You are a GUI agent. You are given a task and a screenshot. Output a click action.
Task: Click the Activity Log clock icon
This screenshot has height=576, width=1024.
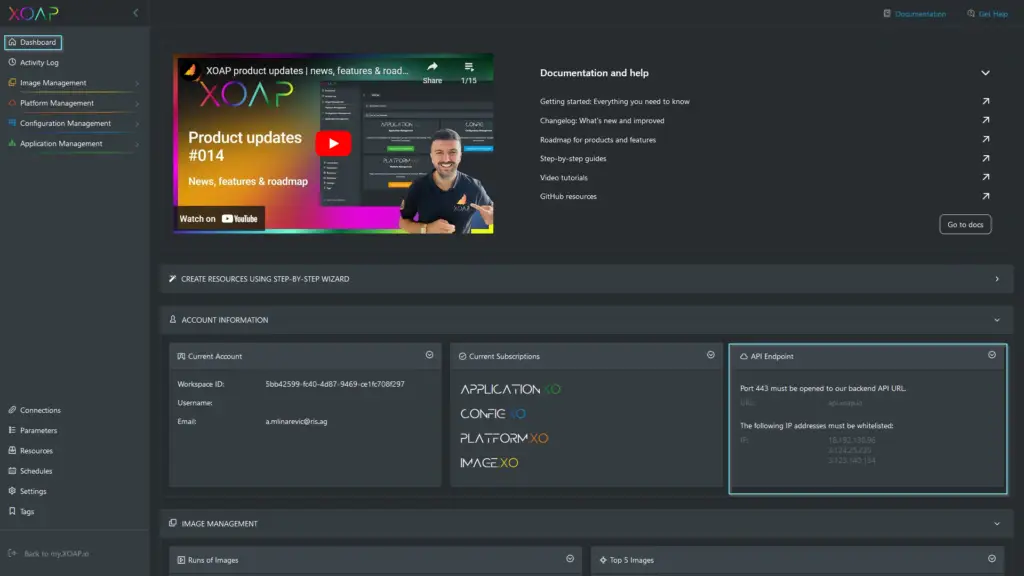pos(12,62)
